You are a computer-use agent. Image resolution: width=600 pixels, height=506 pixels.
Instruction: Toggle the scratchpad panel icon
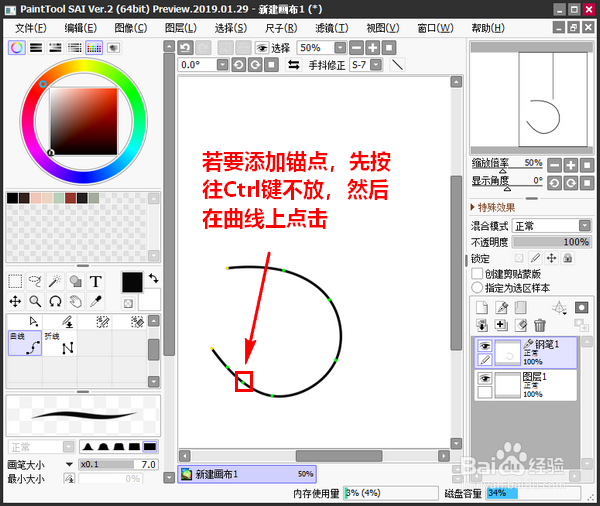(113, 48)
